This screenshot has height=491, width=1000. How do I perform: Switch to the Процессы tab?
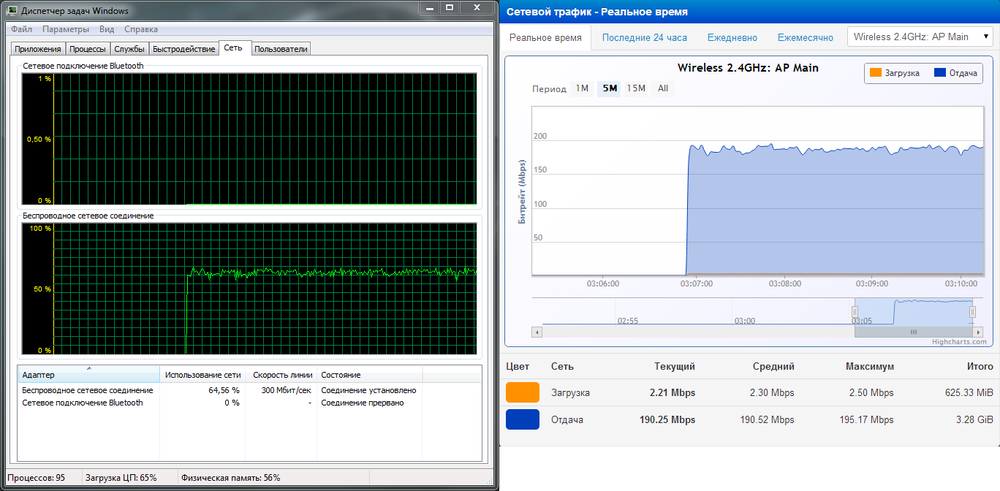pyautogui.click(x=87, y=49)
